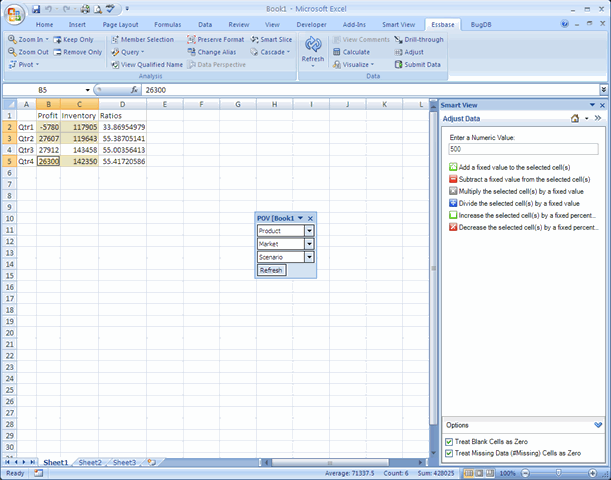Click the Select All corner of the worksheet
This screenshot has height=480, width=611.
point(10,104)
